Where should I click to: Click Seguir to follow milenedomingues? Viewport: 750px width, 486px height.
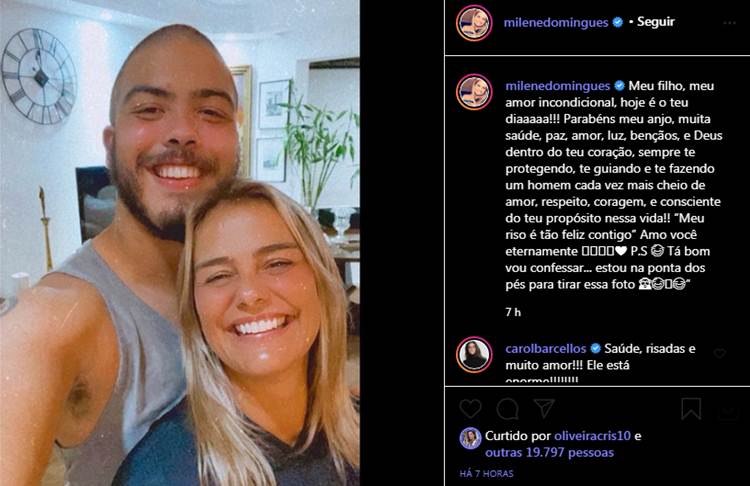(x=656, y=22)
